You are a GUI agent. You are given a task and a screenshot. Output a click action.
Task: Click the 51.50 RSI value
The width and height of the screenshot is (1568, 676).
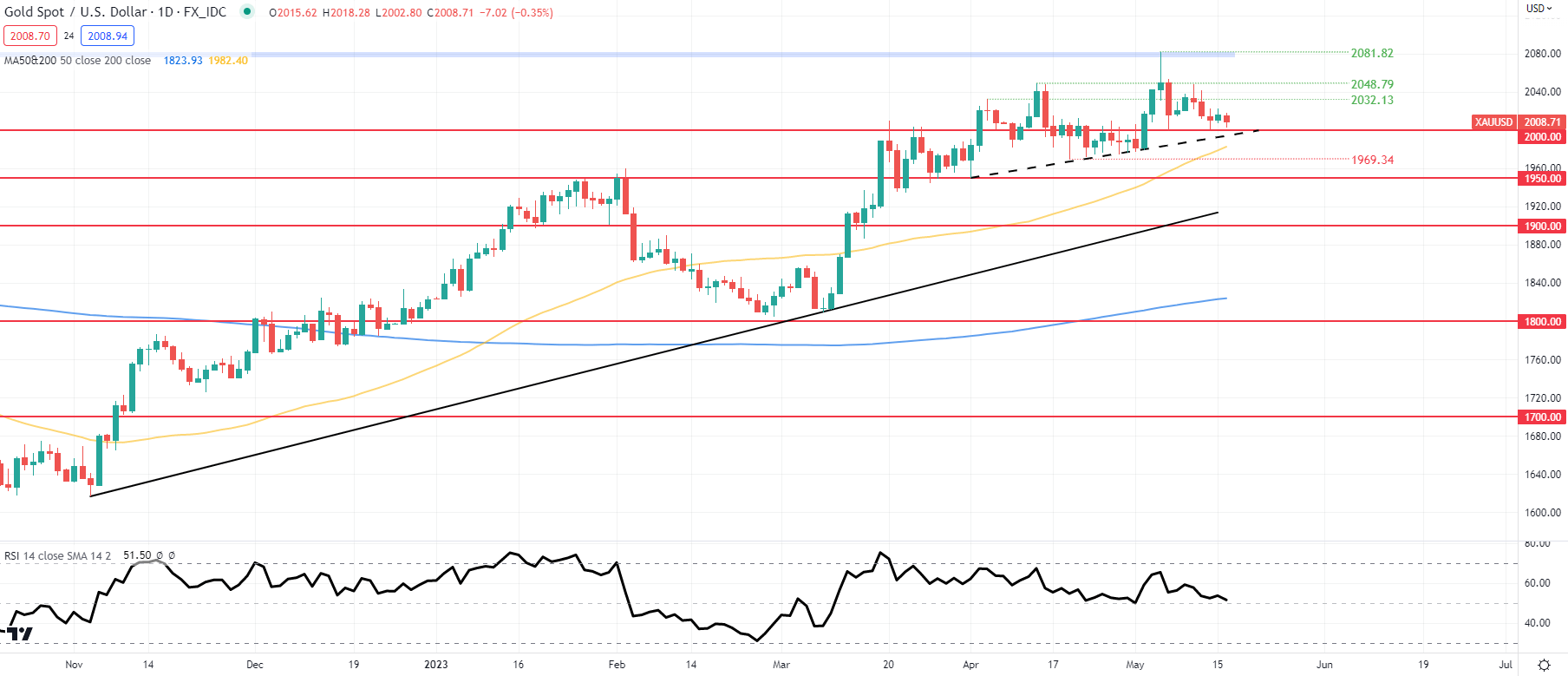click(x=137, y=555)
